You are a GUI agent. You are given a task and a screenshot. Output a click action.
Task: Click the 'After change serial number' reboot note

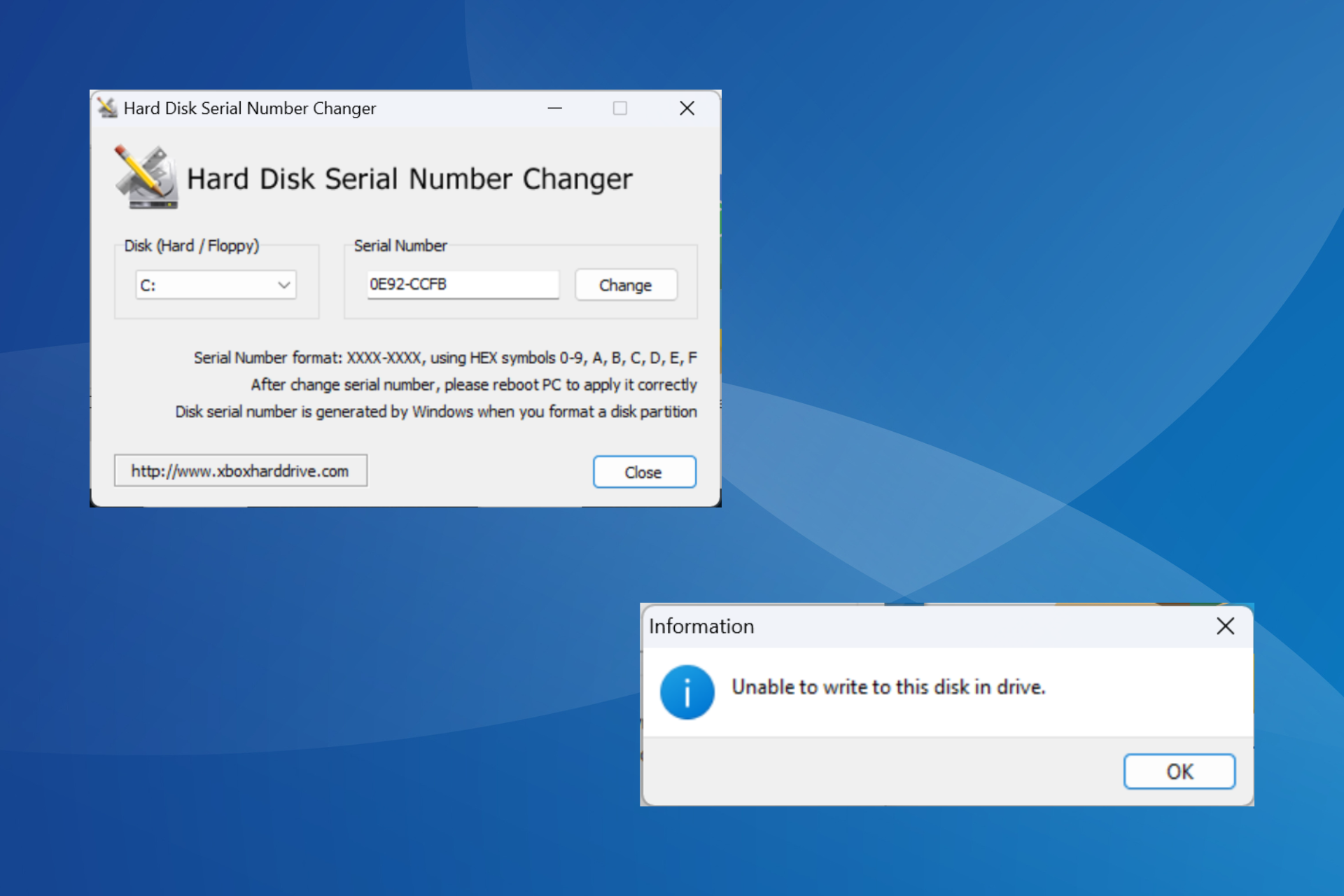pyautogui.click(x=474, y=384)
